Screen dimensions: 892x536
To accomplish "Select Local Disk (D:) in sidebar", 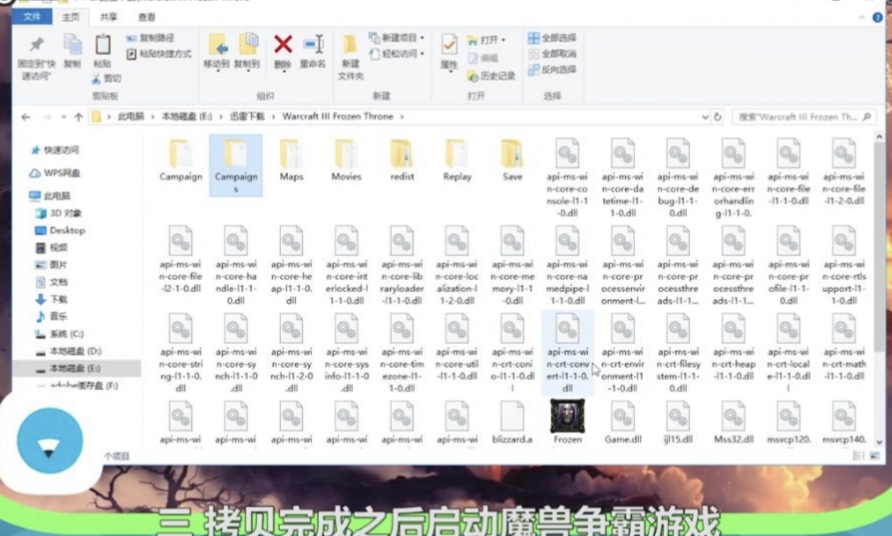I will 69,351.
